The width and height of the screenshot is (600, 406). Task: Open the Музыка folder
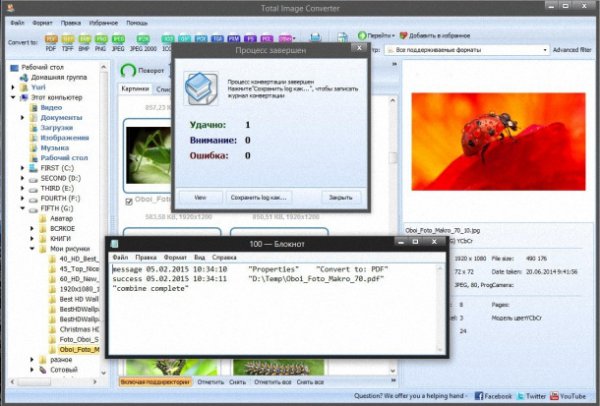55,148
